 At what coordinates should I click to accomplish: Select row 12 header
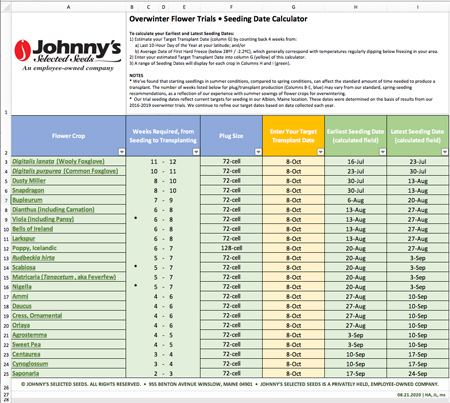point(6,249)
